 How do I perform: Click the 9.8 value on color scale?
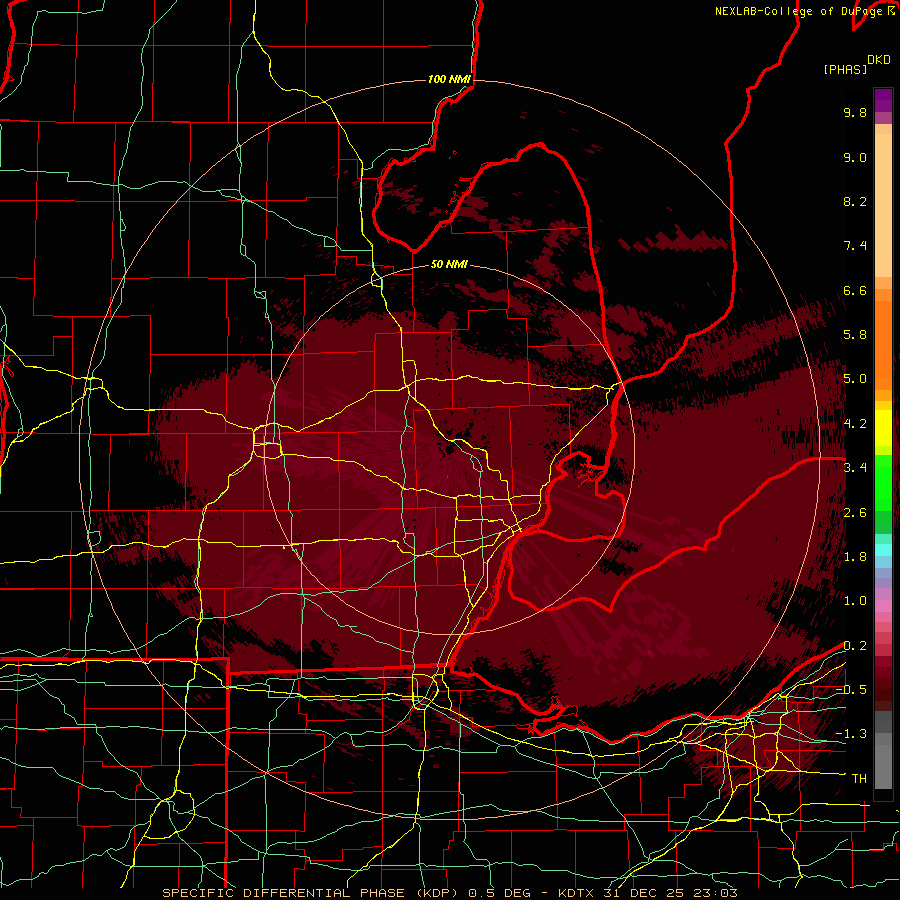pyautogui.click(x=855, y=112)
